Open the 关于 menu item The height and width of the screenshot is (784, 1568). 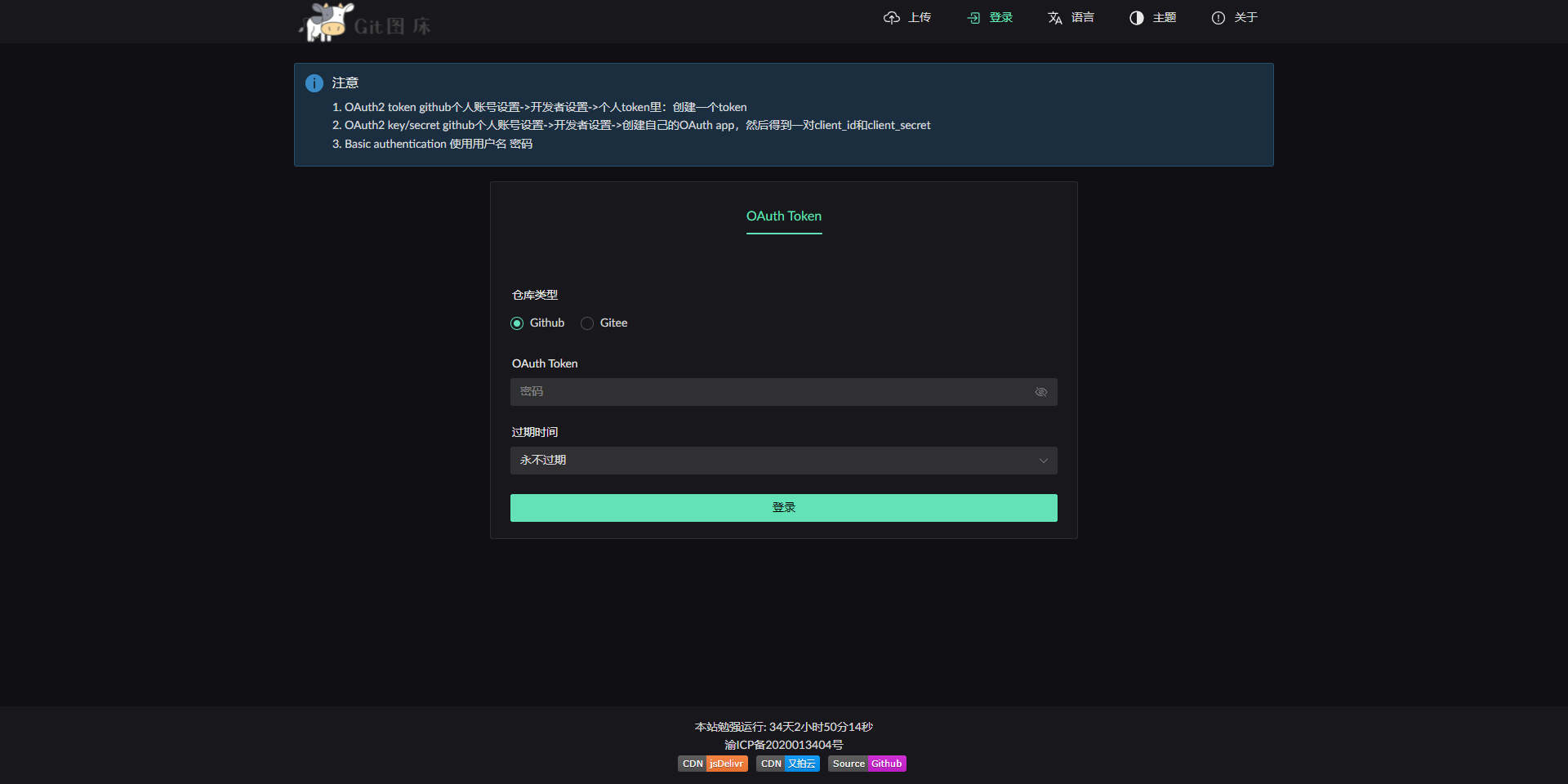pyautogui.click(x=1234, y=18)
